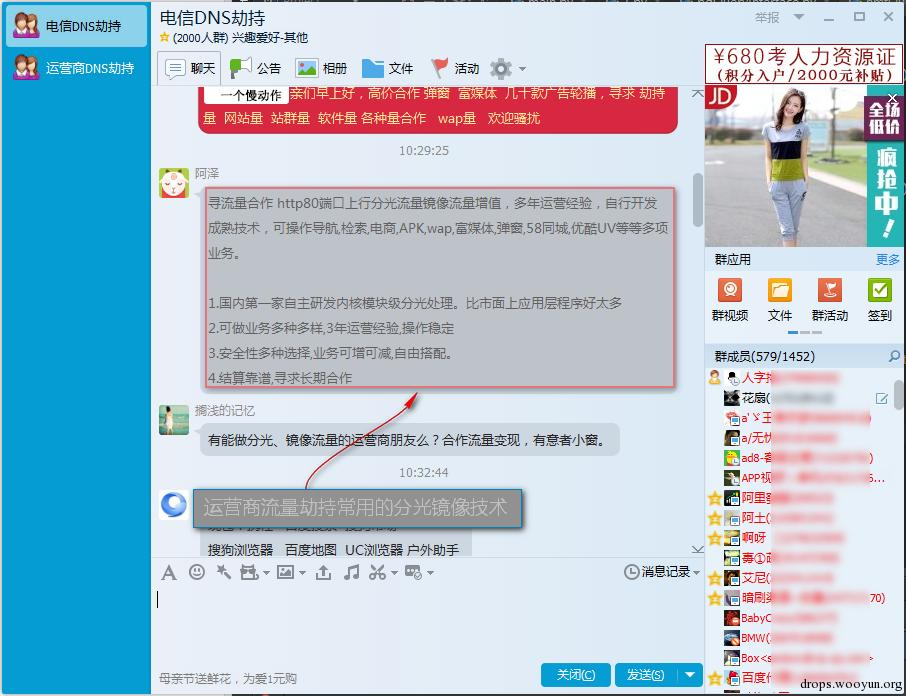Expand the GIF icon dropdown arrow
This screenshot has width=906, height=696.
pyautogui.click(x=266, y=573)
